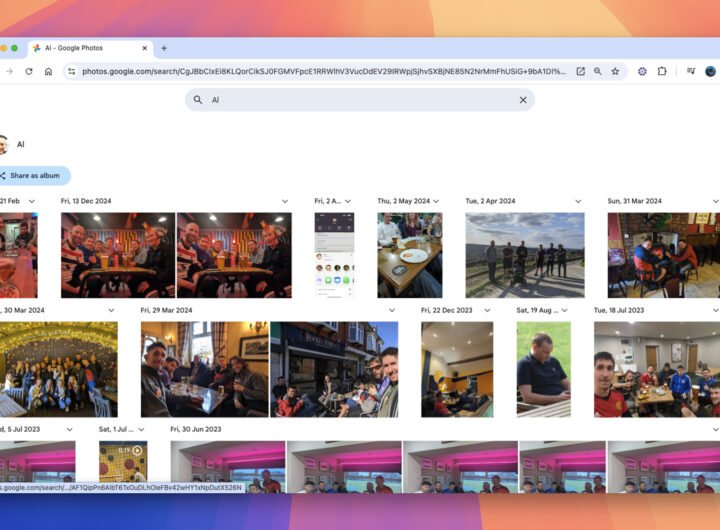
Task: Expand the Fri, 22 Dec 2023 chevron
Action: (486, 310)
